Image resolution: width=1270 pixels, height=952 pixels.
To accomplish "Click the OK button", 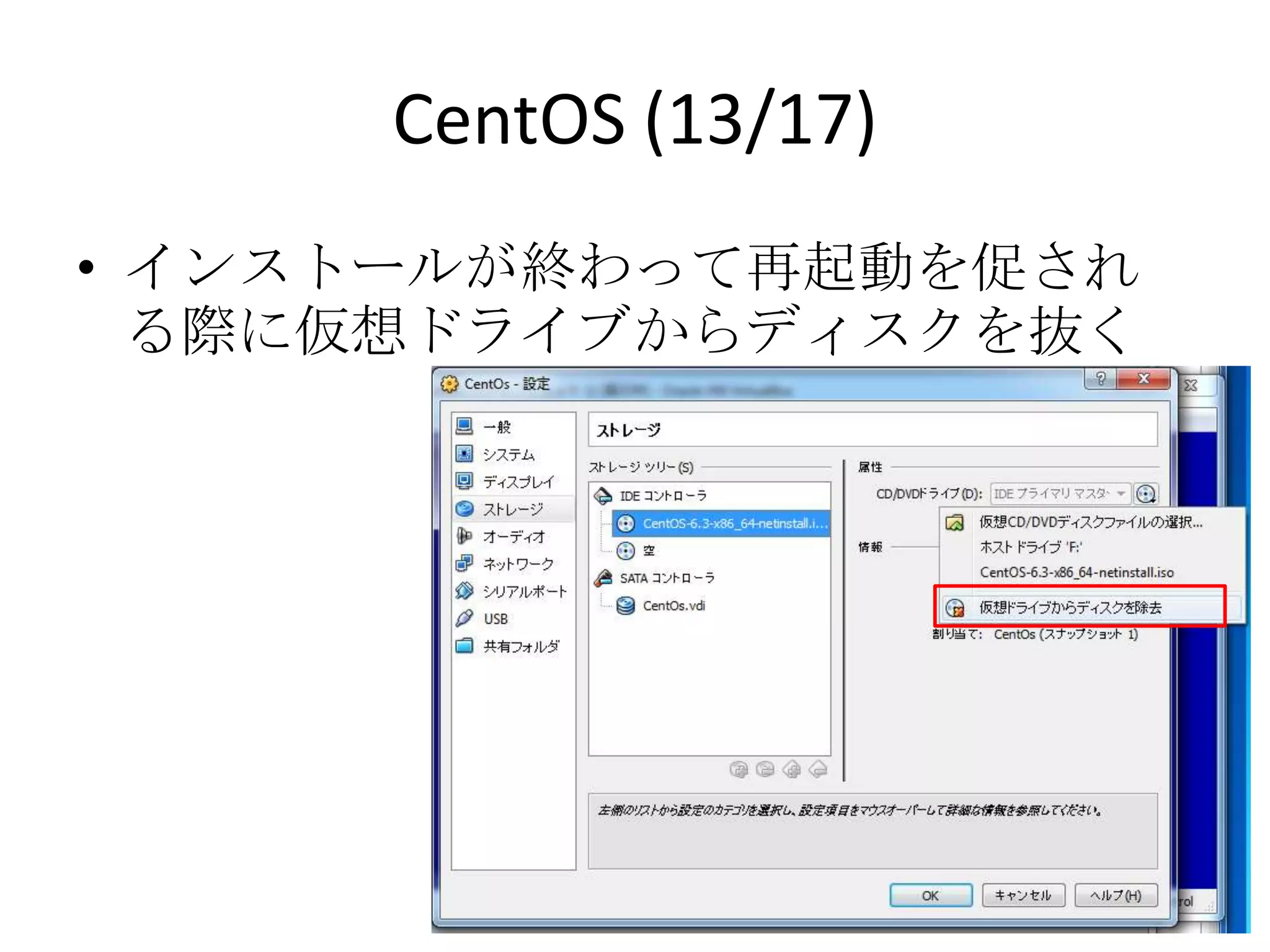I will [x=930, y=895].
